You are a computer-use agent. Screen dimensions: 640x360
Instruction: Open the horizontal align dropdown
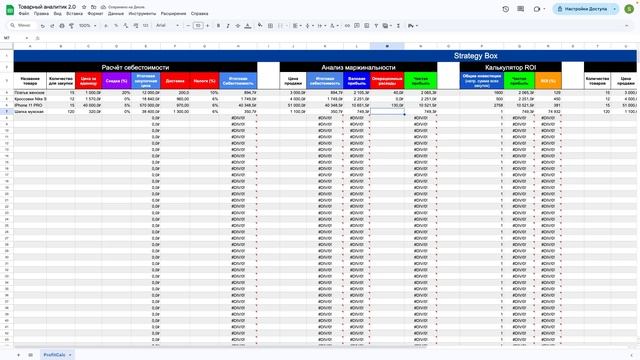click(x=297, y=26)
